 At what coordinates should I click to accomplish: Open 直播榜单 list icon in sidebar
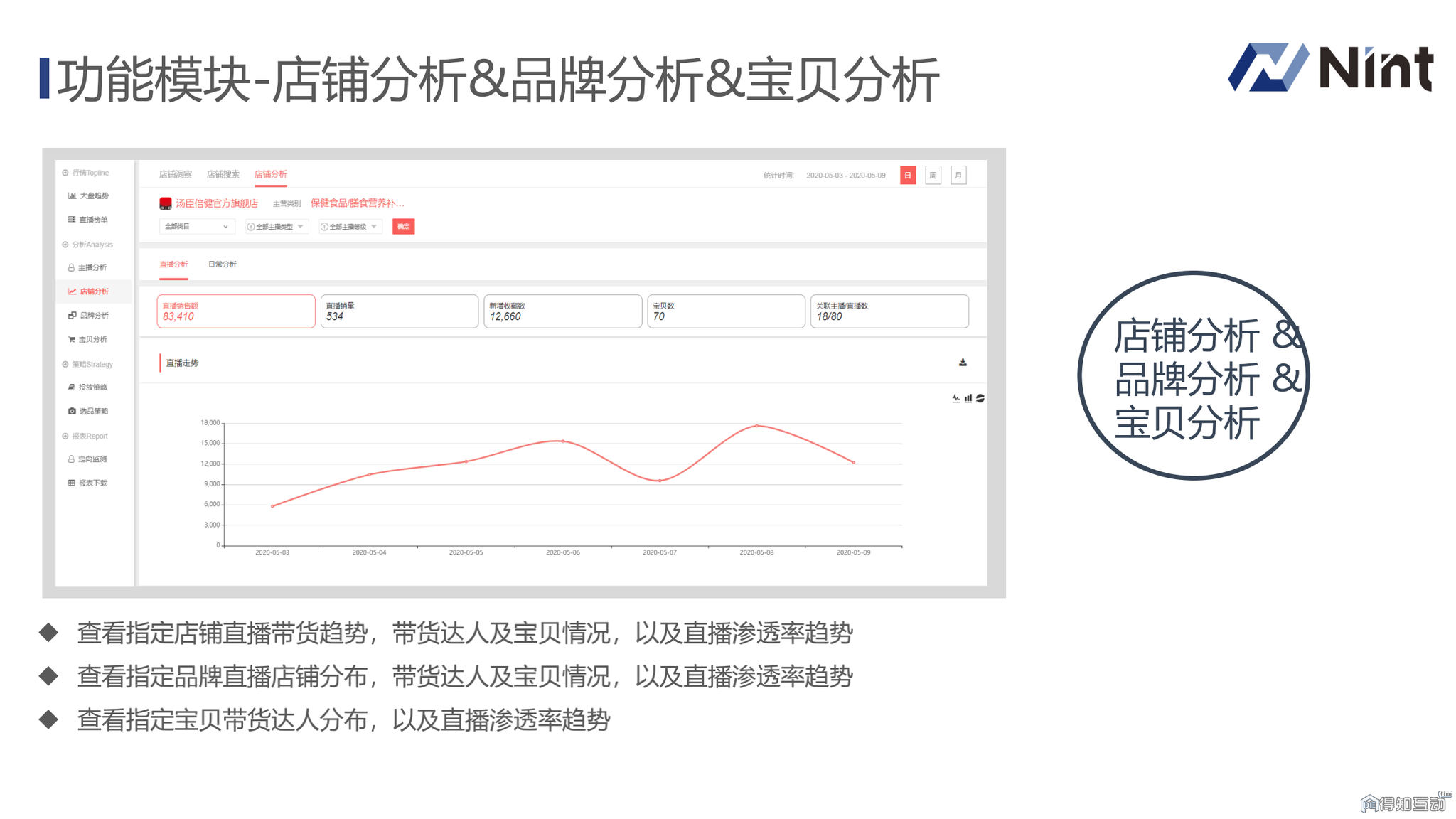point(72,220)
